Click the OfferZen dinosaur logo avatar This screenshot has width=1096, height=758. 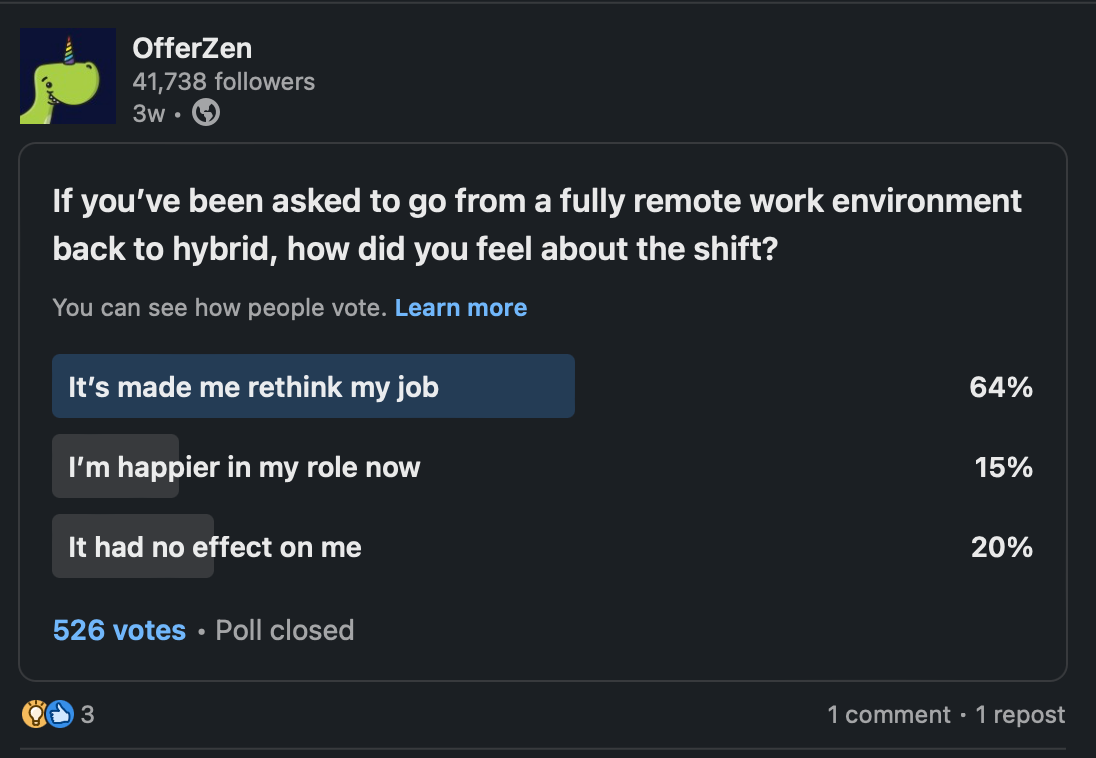coord(67,76)
